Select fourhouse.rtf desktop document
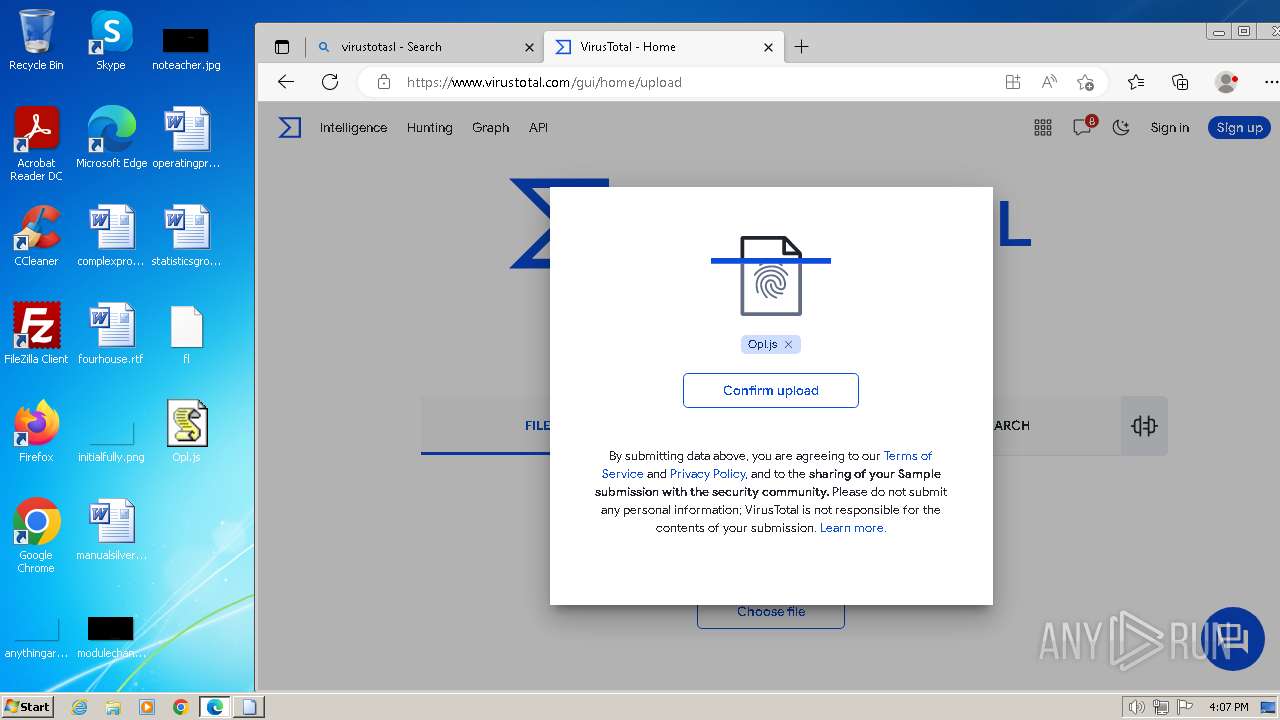The image size is (1280, 720). (111, 334)
